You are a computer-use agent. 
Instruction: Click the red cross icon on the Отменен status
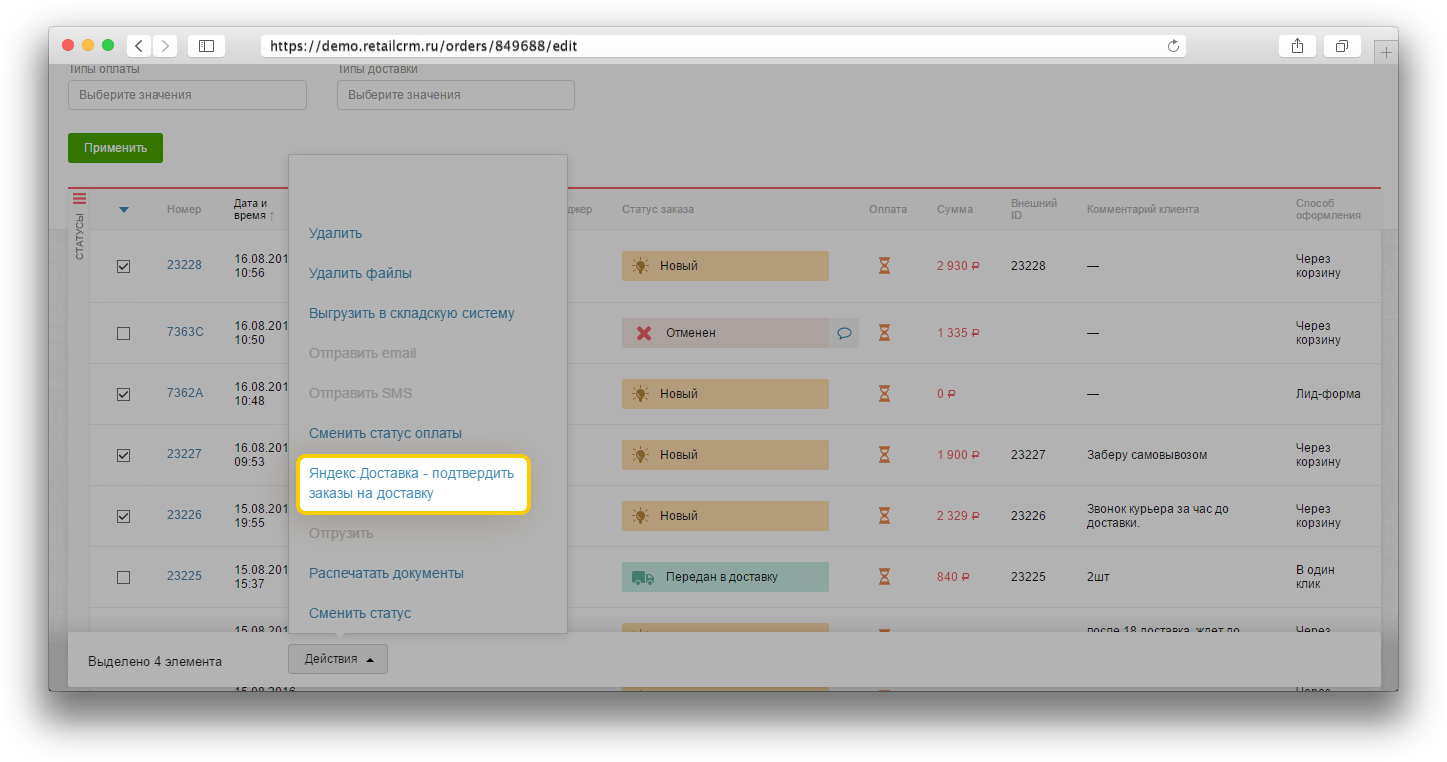click(644, 333)
